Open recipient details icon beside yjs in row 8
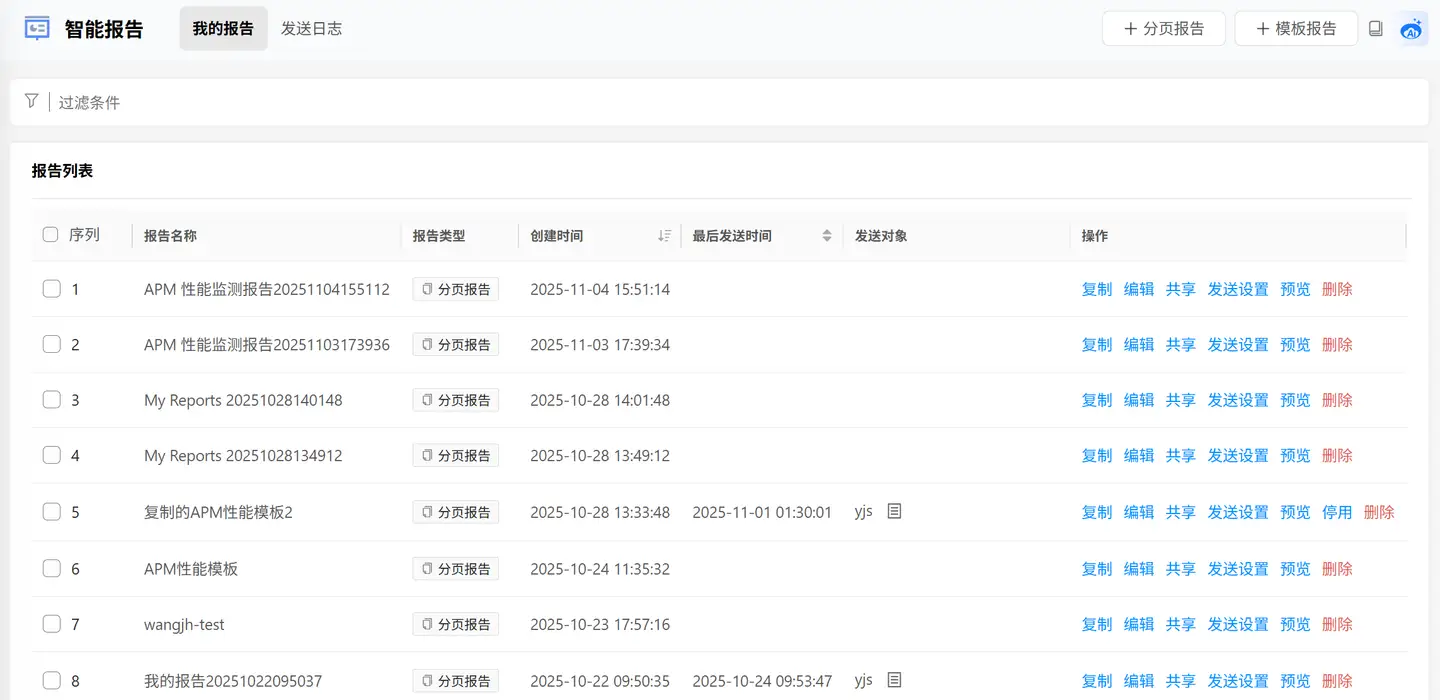 (895, 680)
